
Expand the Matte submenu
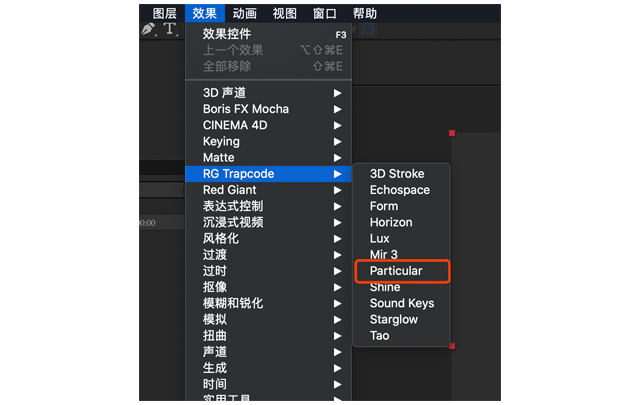(268, 158)
